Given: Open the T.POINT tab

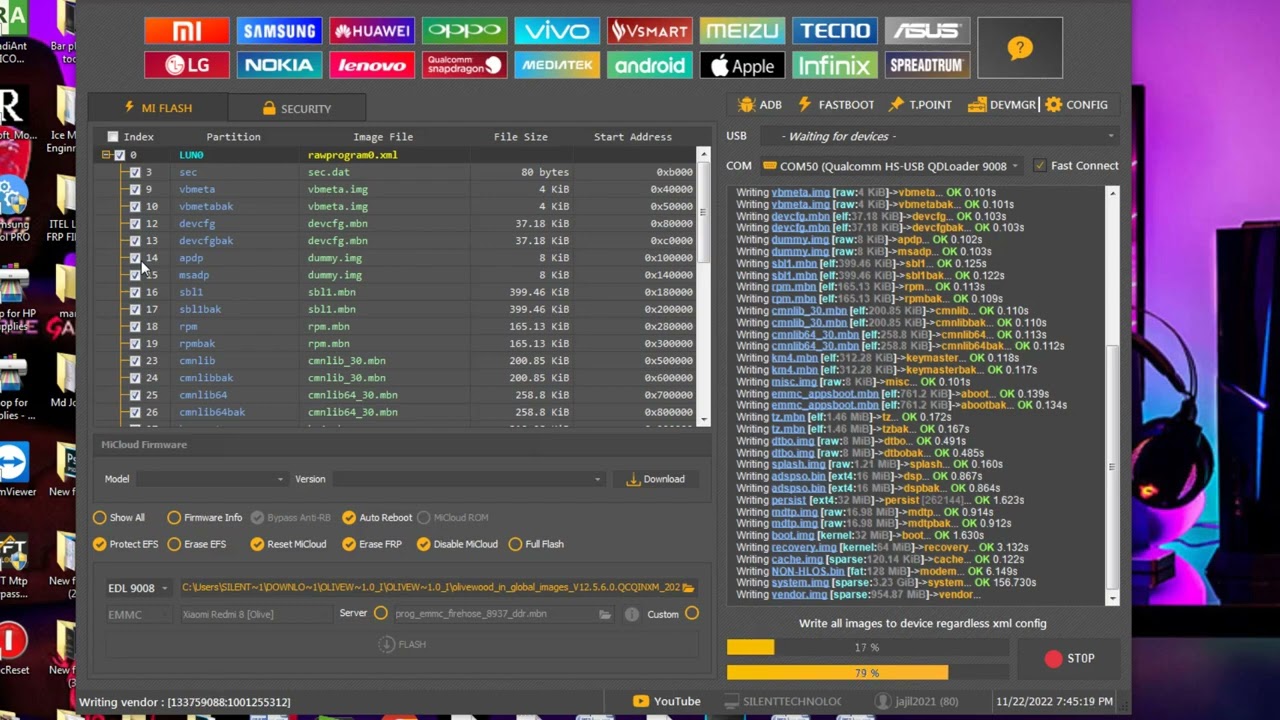Looking at the screenshot, I should click(x=920, y=104).
